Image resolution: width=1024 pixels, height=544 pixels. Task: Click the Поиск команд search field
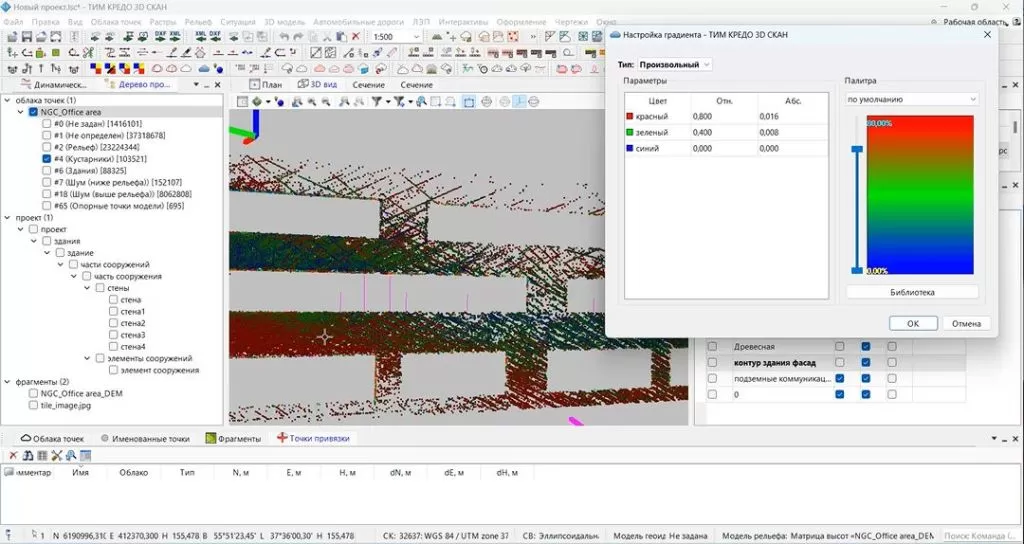[980, 536]
